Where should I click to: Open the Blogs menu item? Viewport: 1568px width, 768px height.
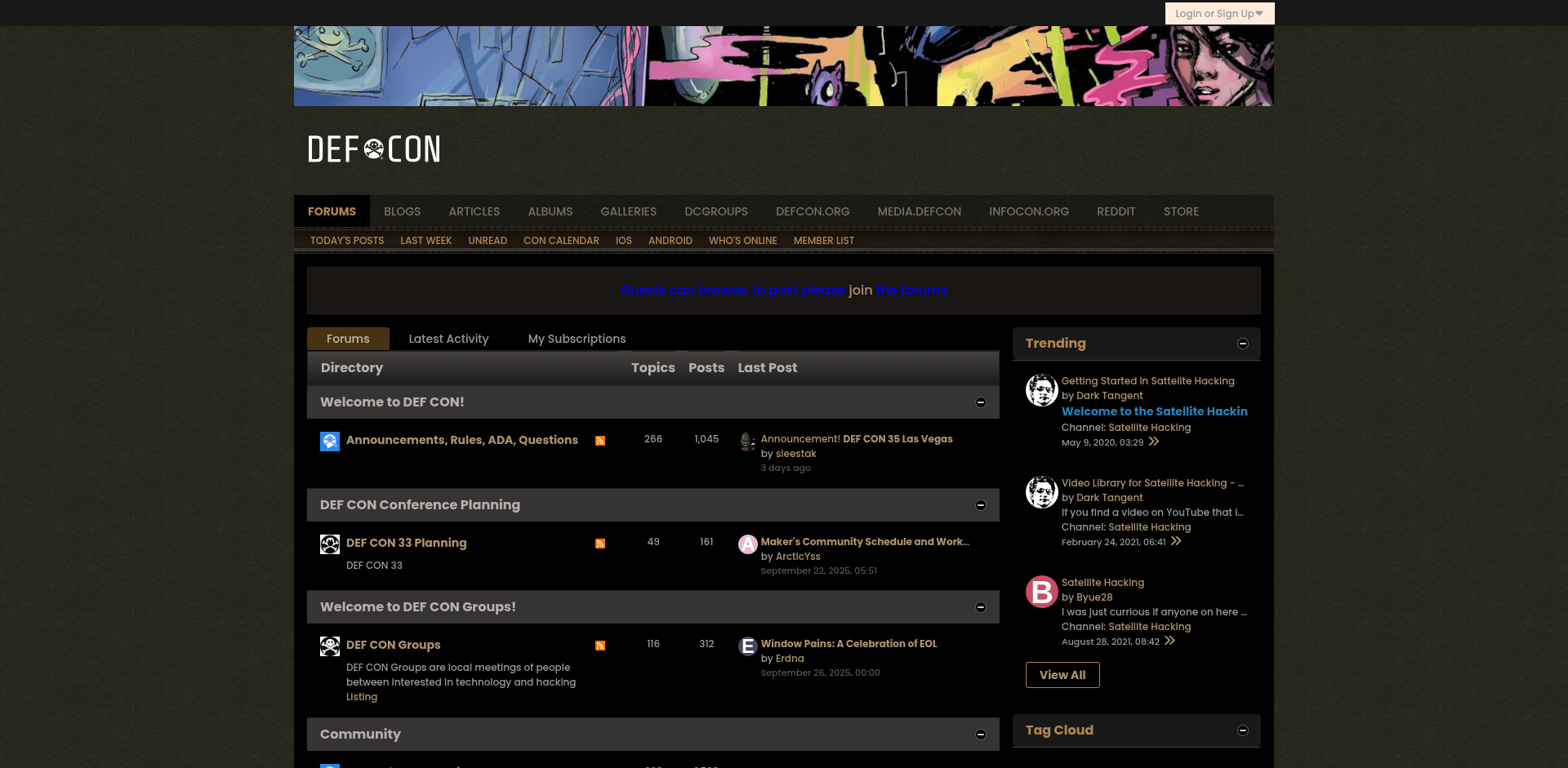coord(402,211)
